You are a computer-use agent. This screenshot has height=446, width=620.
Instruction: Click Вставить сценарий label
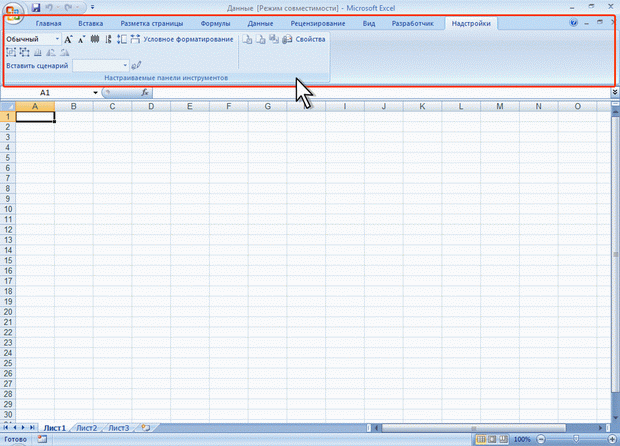[x=37, y=66]
